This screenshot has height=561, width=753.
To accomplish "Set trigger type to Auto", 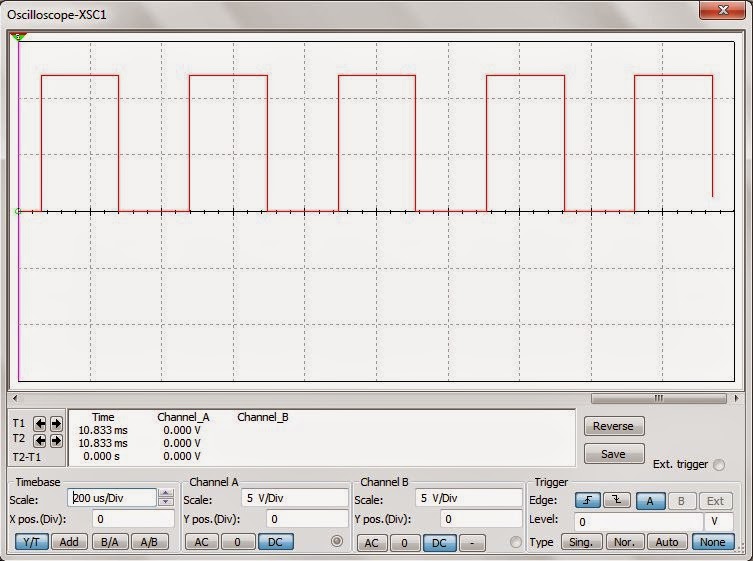I will [667, 542].
